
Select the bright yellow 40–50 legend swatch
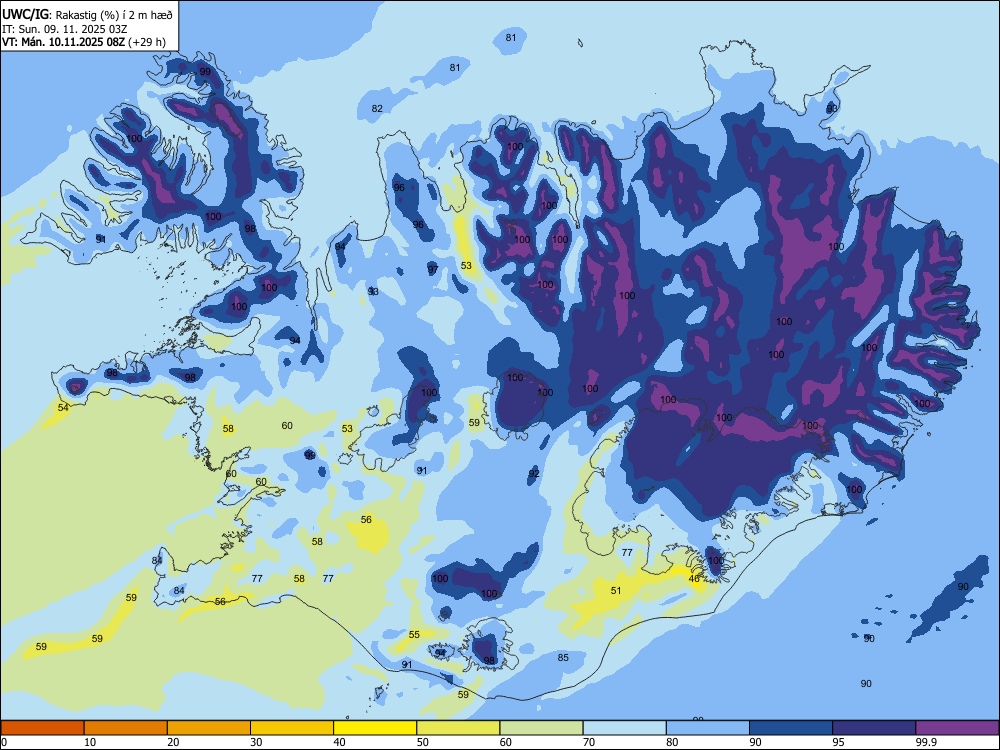click(375, 728)
